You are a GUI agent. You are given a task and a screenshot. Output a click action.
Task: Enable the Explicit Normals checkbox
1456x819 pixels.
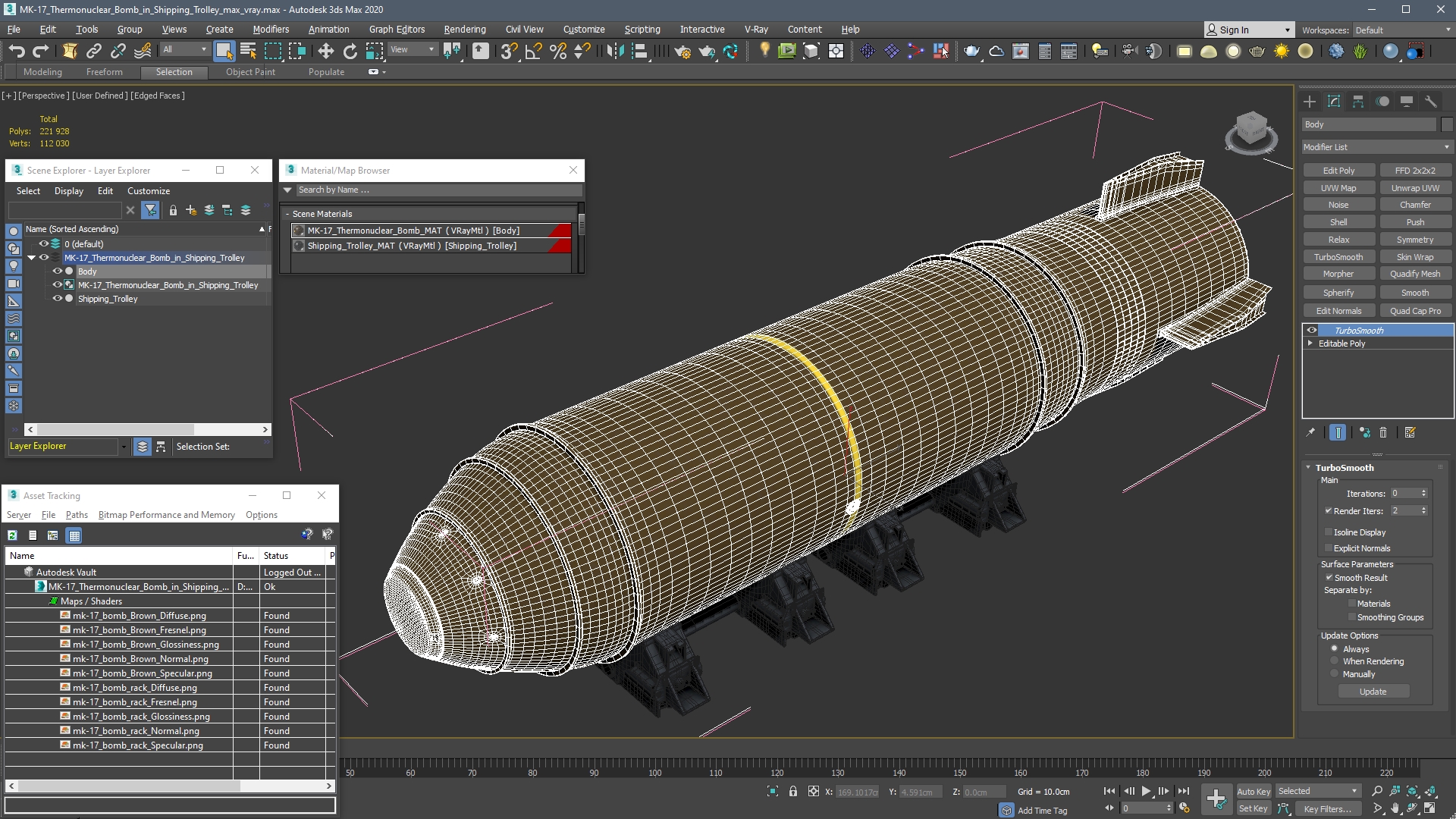coord(1329,548)
